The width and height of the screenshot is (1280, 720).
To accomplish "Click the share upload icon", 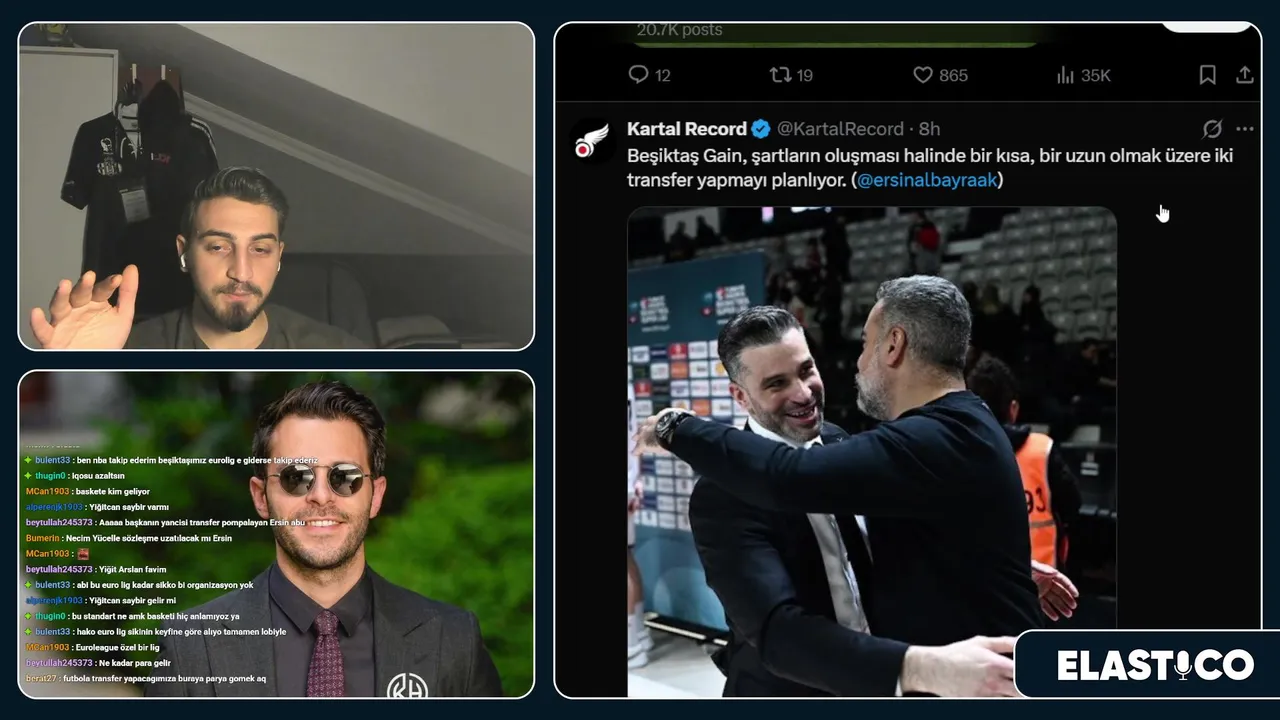I will (x=1244, y=75).
